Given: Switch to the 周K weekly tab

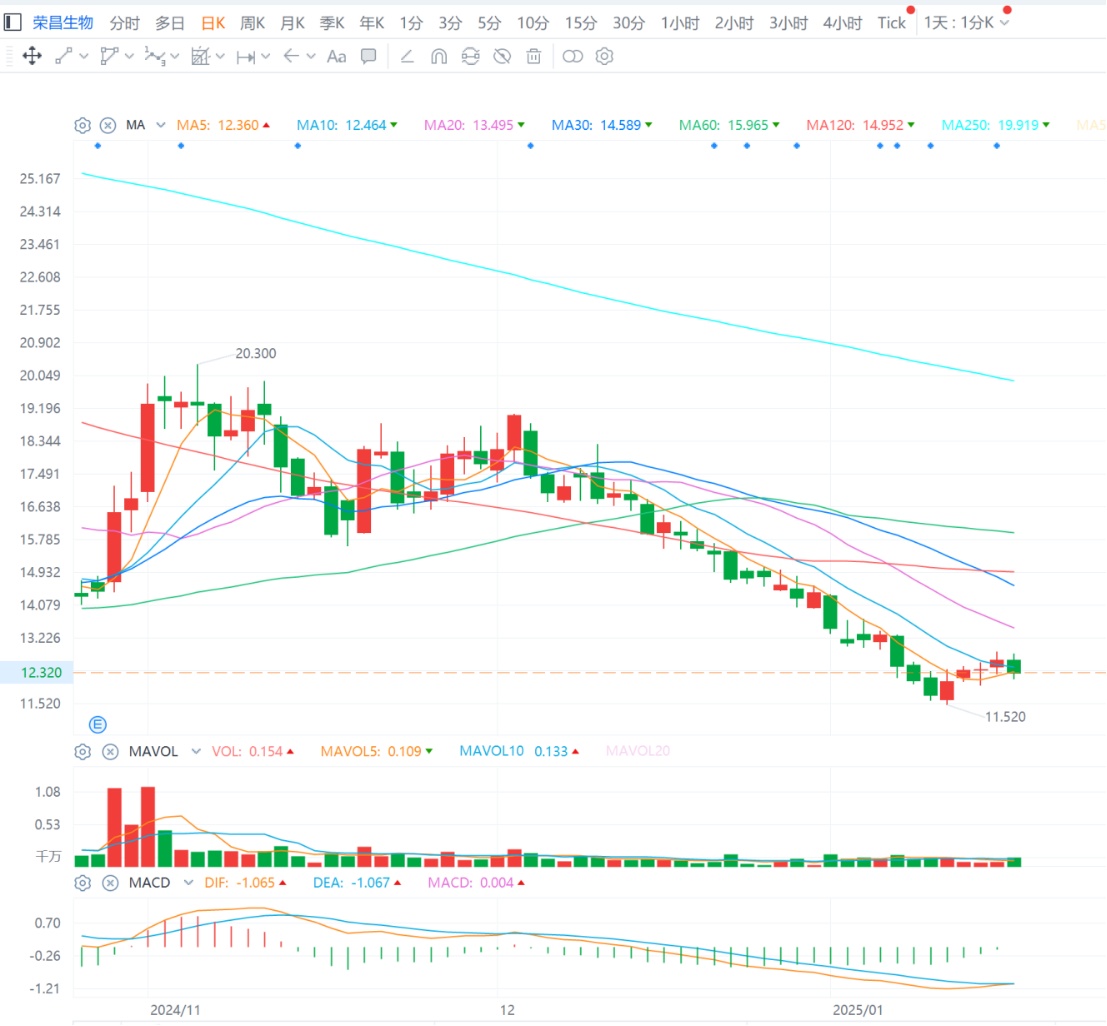Looking at the screenshot, I should point(253,23).
